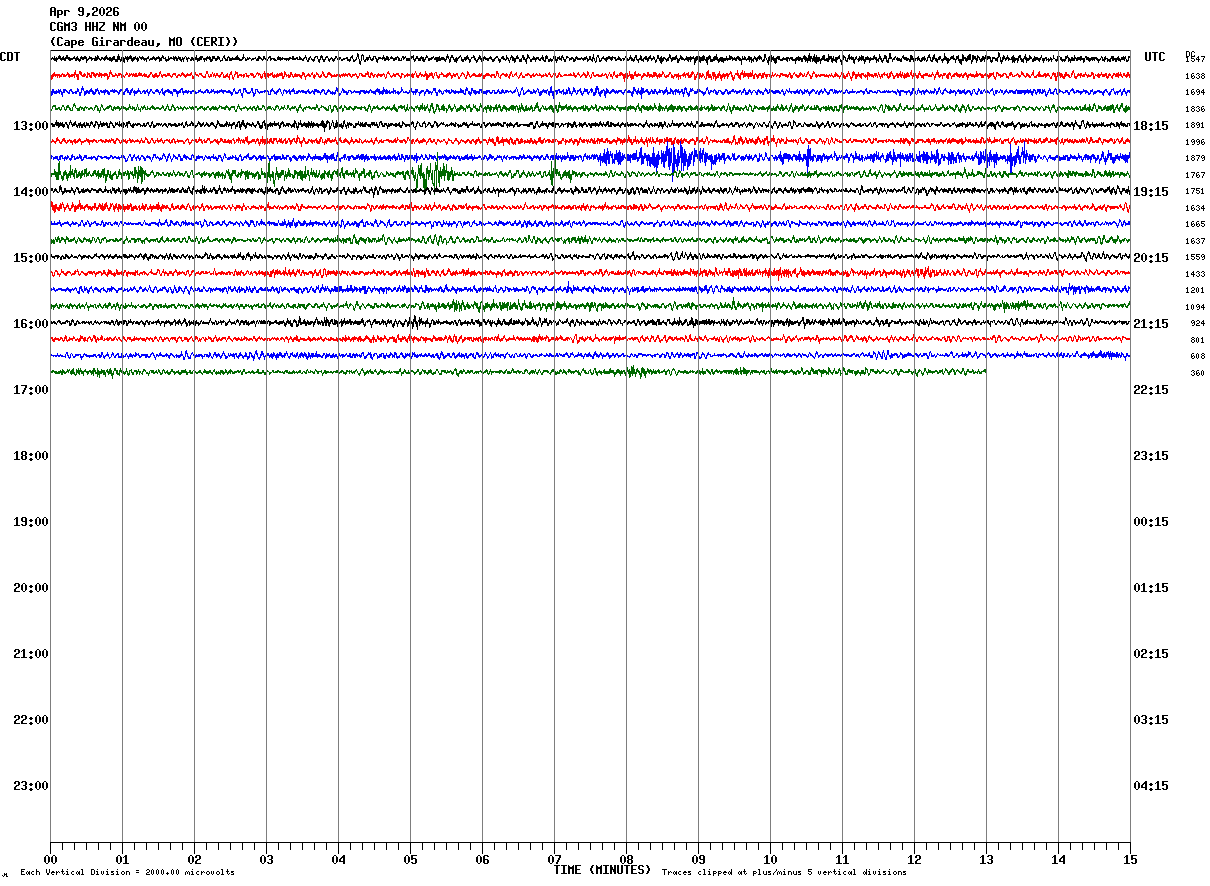Click the DC offset value 801

click(x=1197, y=340)
